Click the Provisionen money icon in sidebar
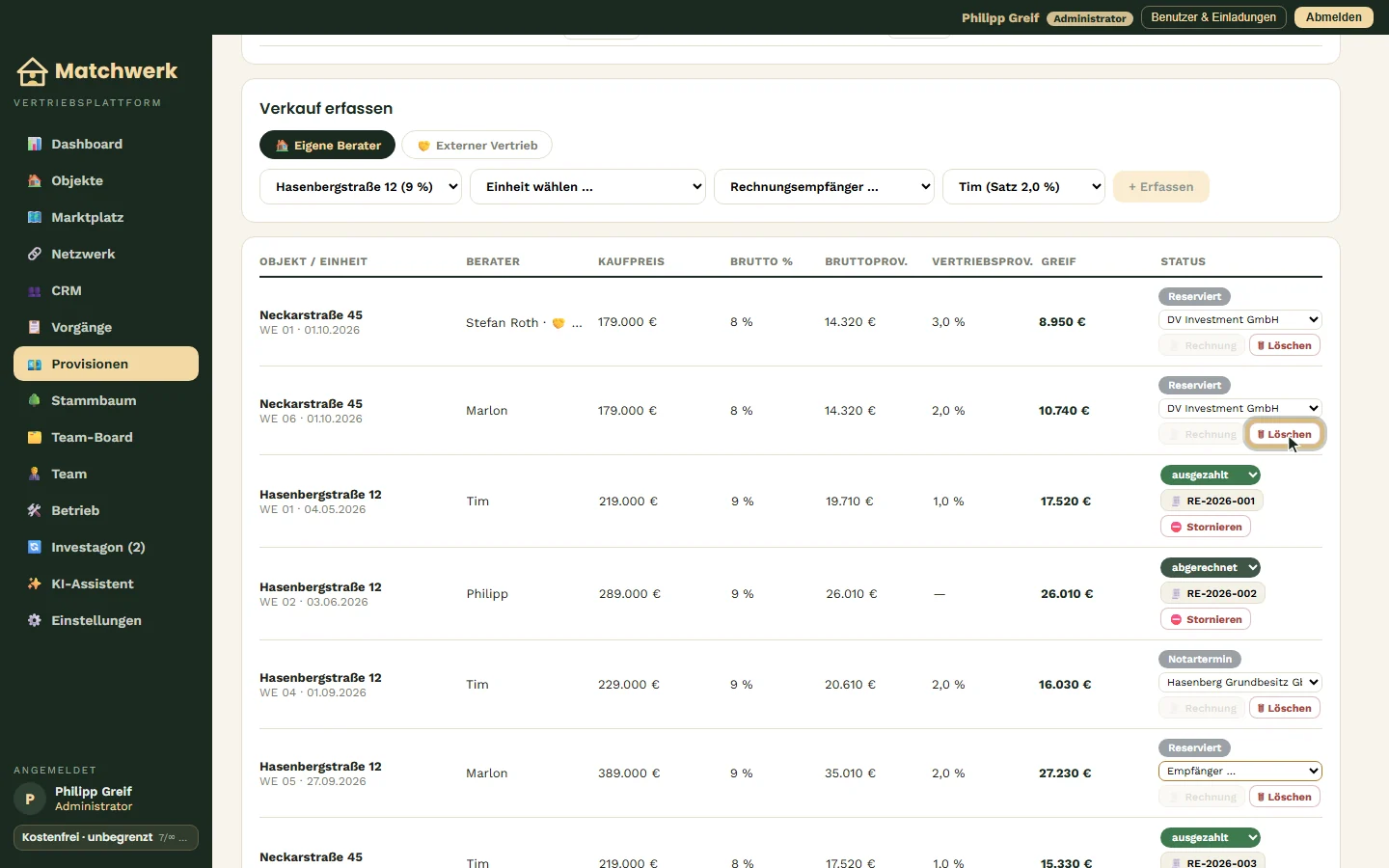 pos(35,364)
